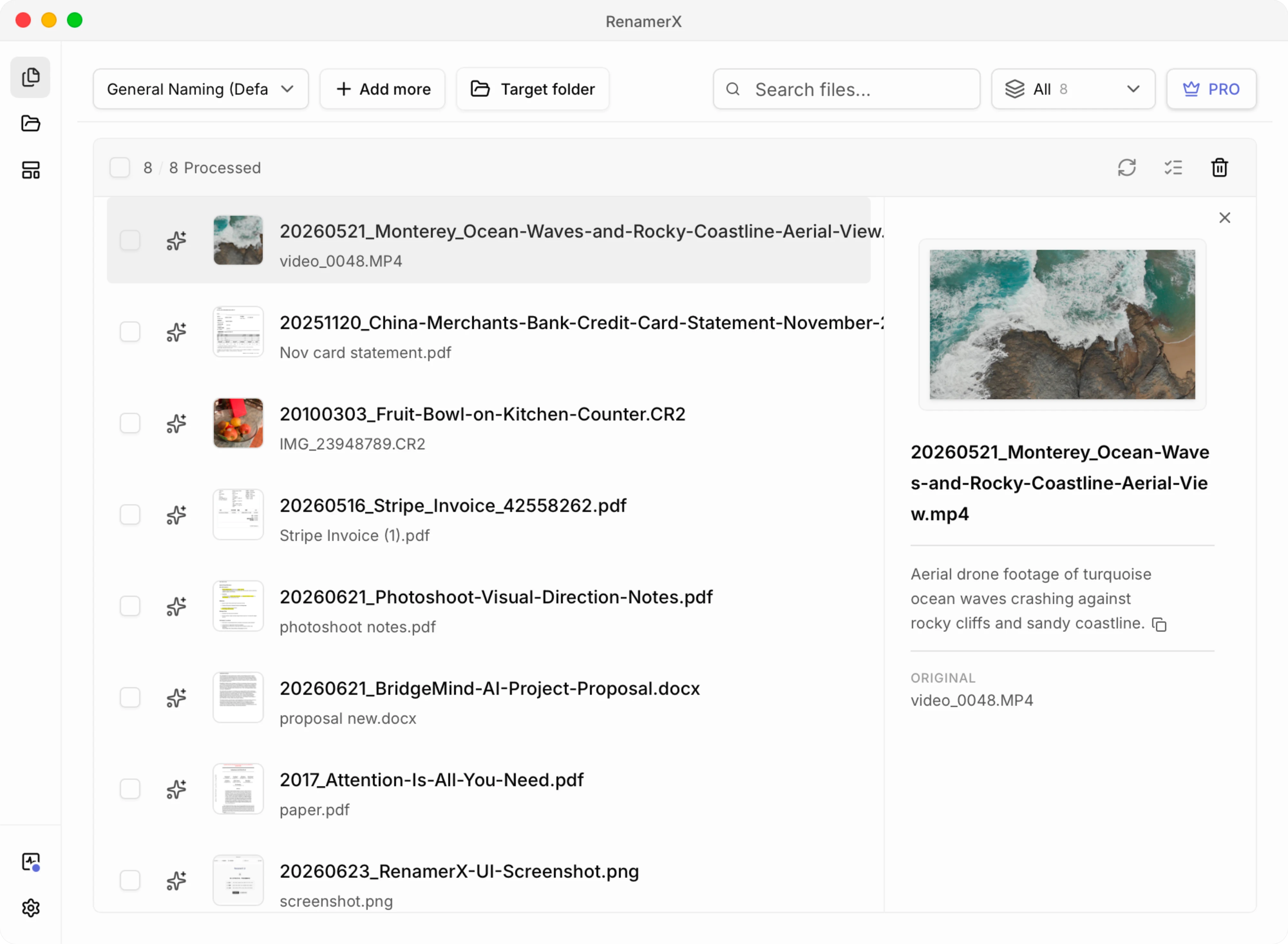Select 20260621_BridgeMind-AI-Project-Proposal.docx name
Image resolution: width=1288 pixels, height=944 pixels.
click(x=490, y=689)
